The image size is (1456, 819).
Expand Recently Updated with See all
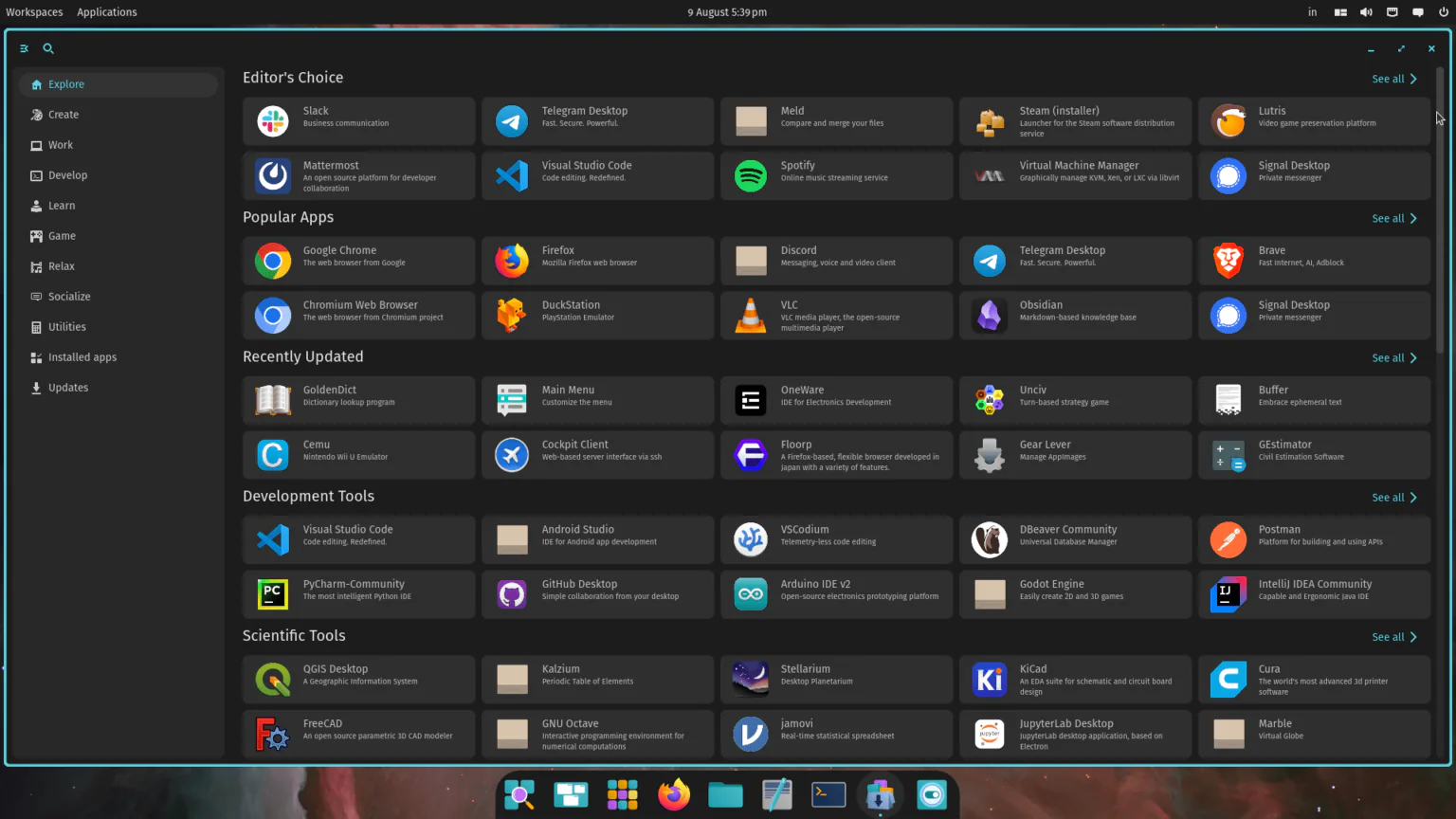pyautogui.click(x=1394, y=357)
